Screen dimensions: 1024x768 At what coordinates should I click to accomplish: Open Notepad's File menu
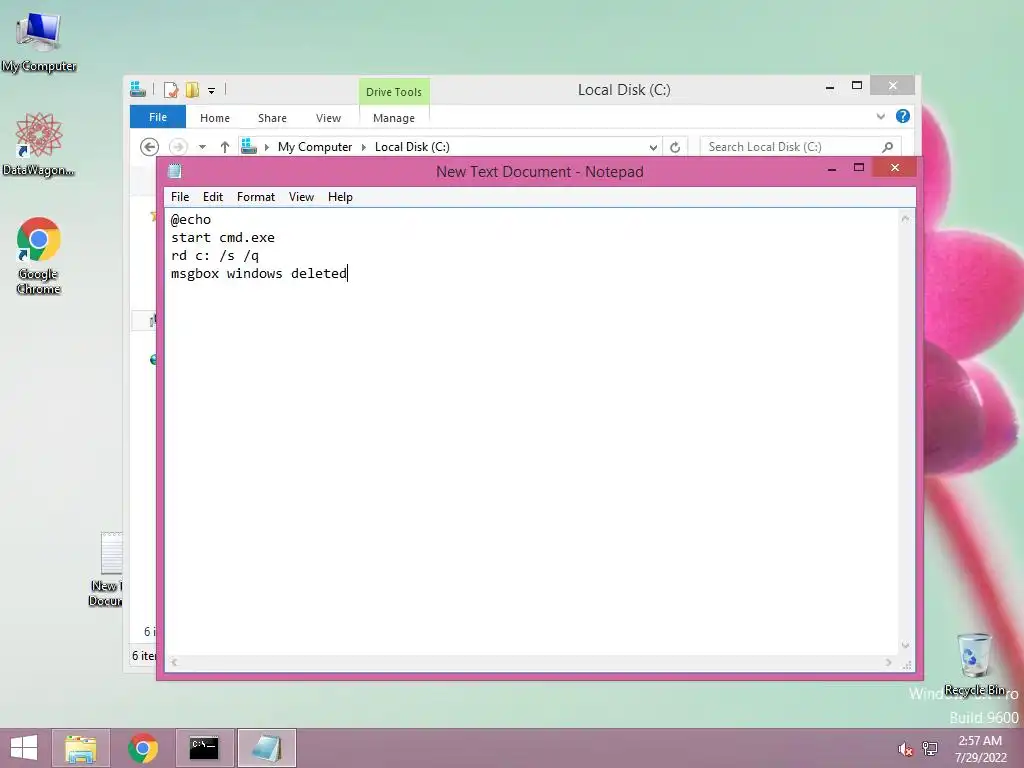tap(180, 197)
